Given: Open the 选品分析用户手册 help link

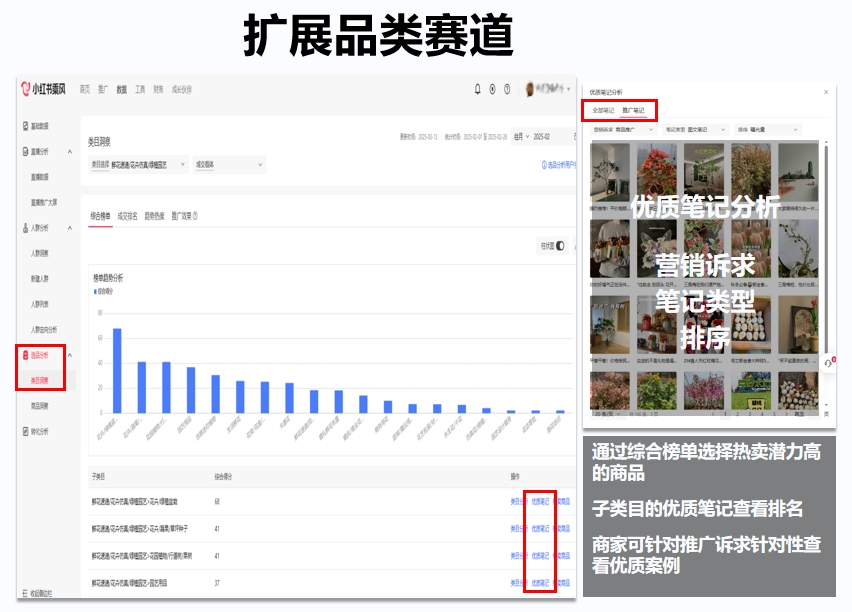Looking at the screenshot, I should pyautogui.click(x=558, y=163).
